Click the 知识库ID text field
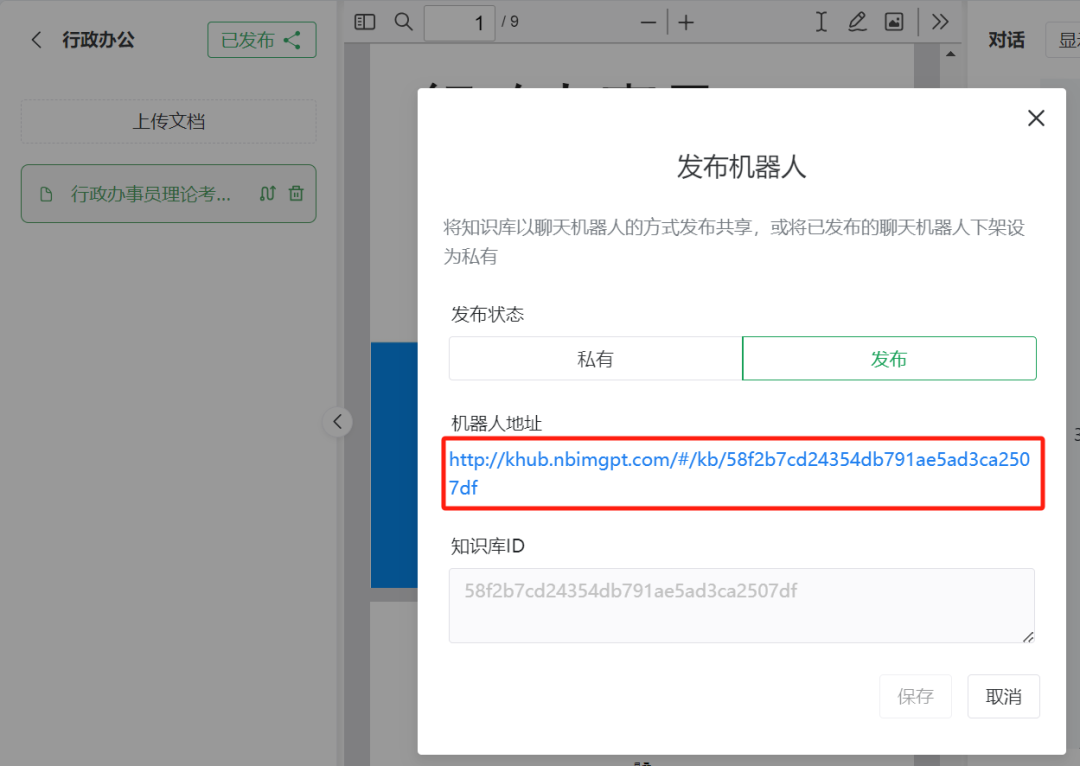This screenshot has width=1080, height=766. click(x=742, y=605)
